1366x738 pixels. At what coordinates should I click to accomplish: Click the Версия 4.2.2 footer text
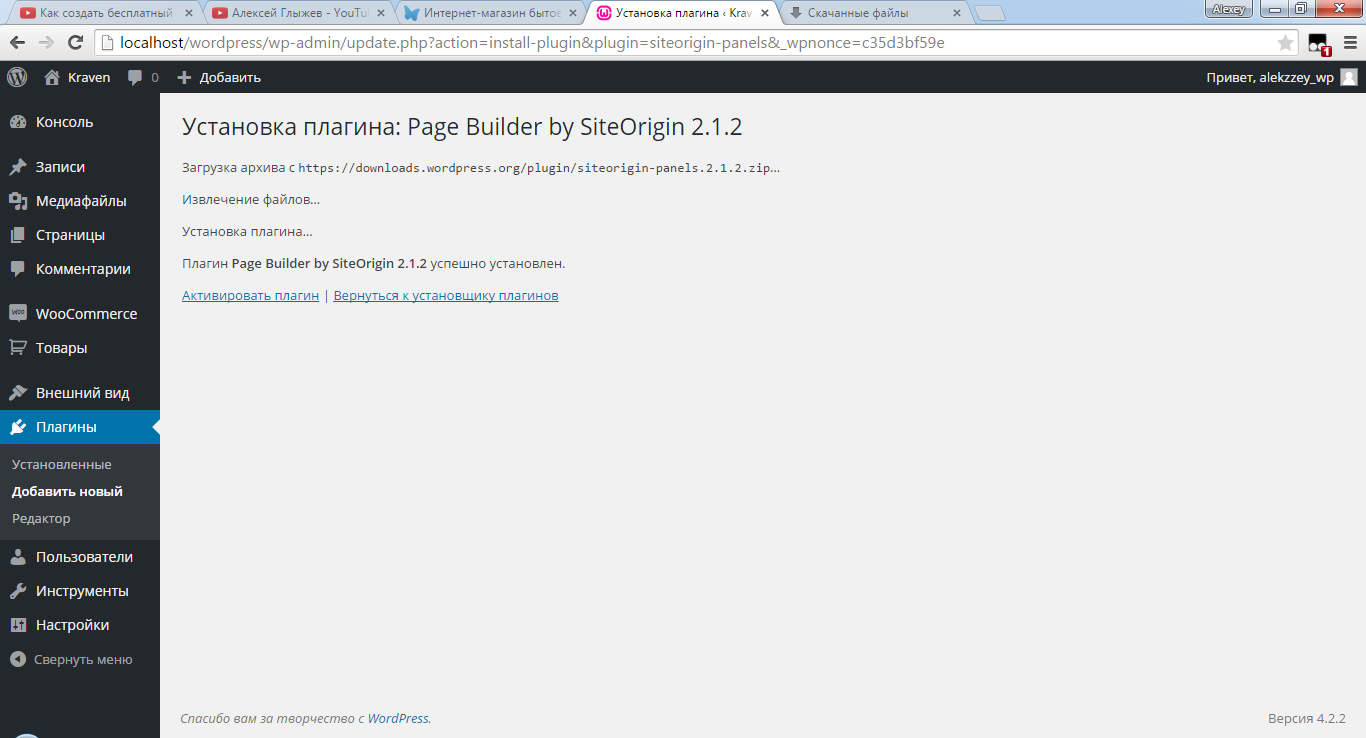click(1307, 718)
